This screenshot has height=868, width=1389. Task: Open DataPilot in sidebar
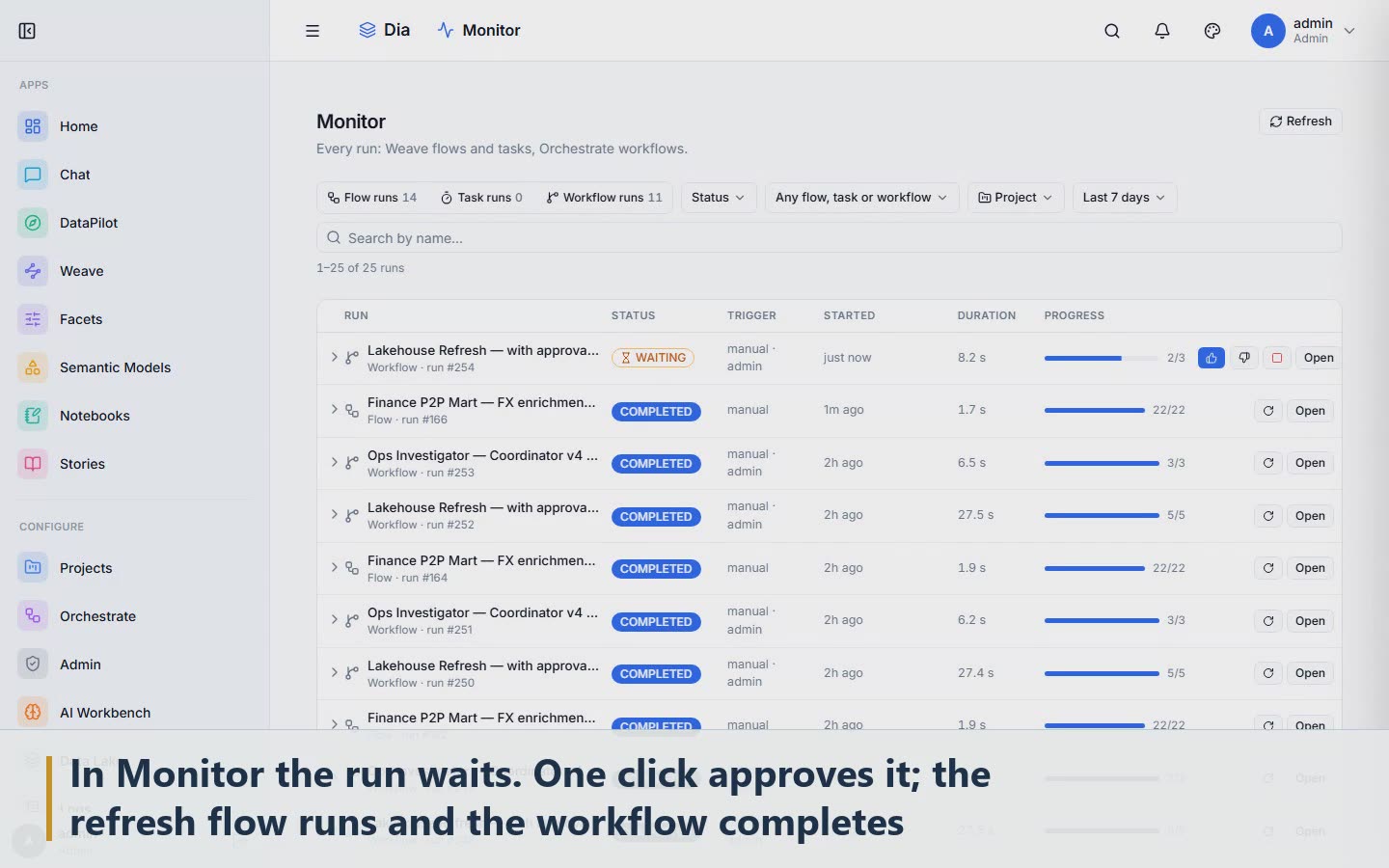coord(134,223)
